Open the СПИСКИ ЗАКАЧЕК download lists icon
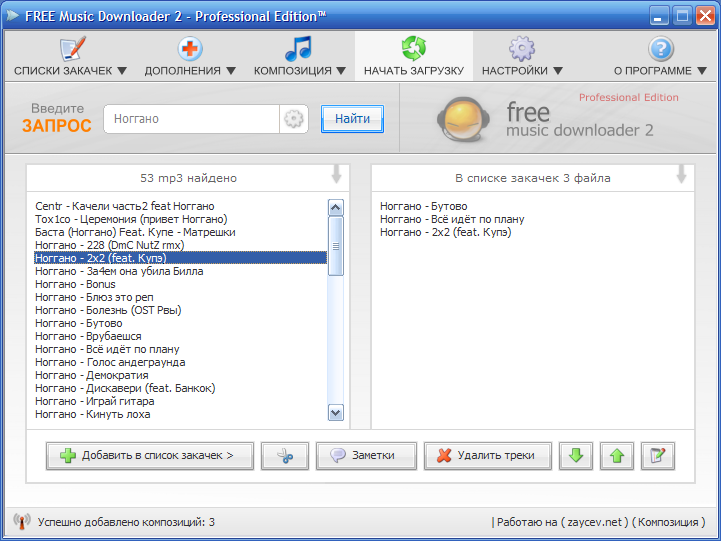Image resolution: width=721 pixels, height=541 pixels. [x=73, y=48]
